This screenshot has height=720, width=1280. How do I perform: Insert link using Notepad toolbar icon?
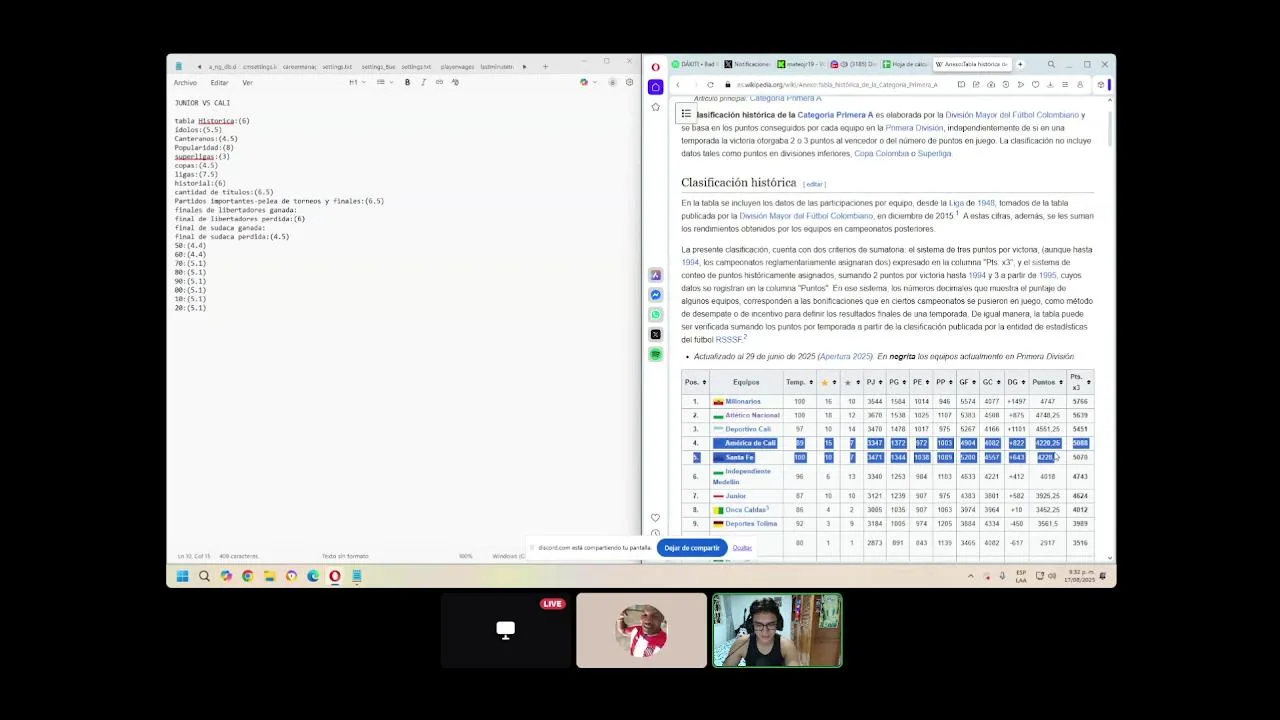coord(439,82)
